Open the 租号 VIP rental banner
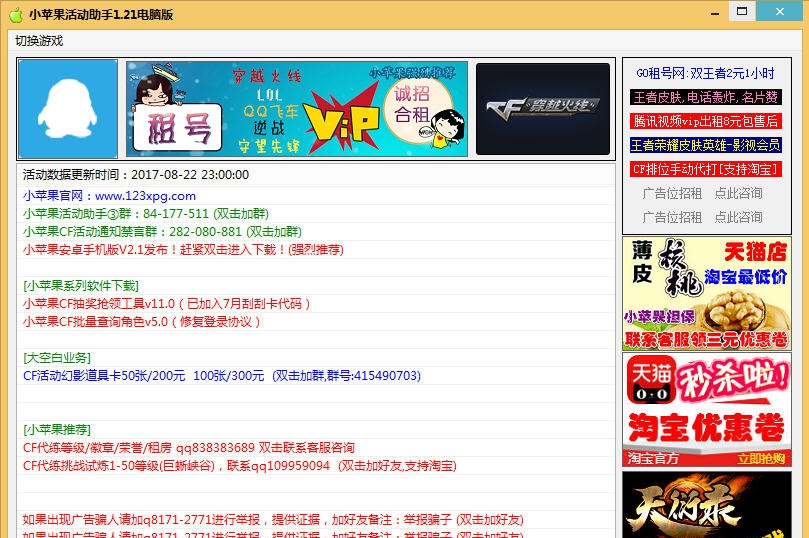Screen dimensions: 809x538 pos(297,109)
